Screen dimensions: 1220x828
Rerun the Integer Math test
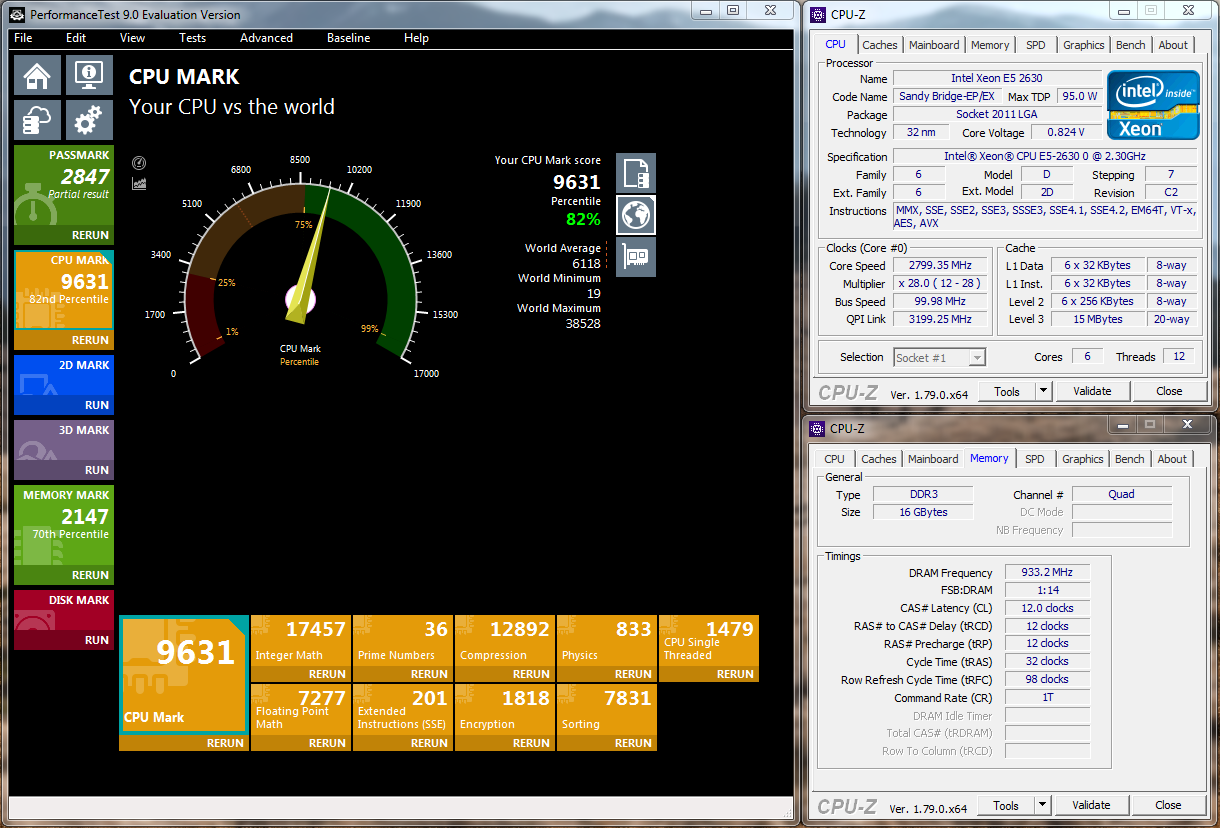click(327, 674)
